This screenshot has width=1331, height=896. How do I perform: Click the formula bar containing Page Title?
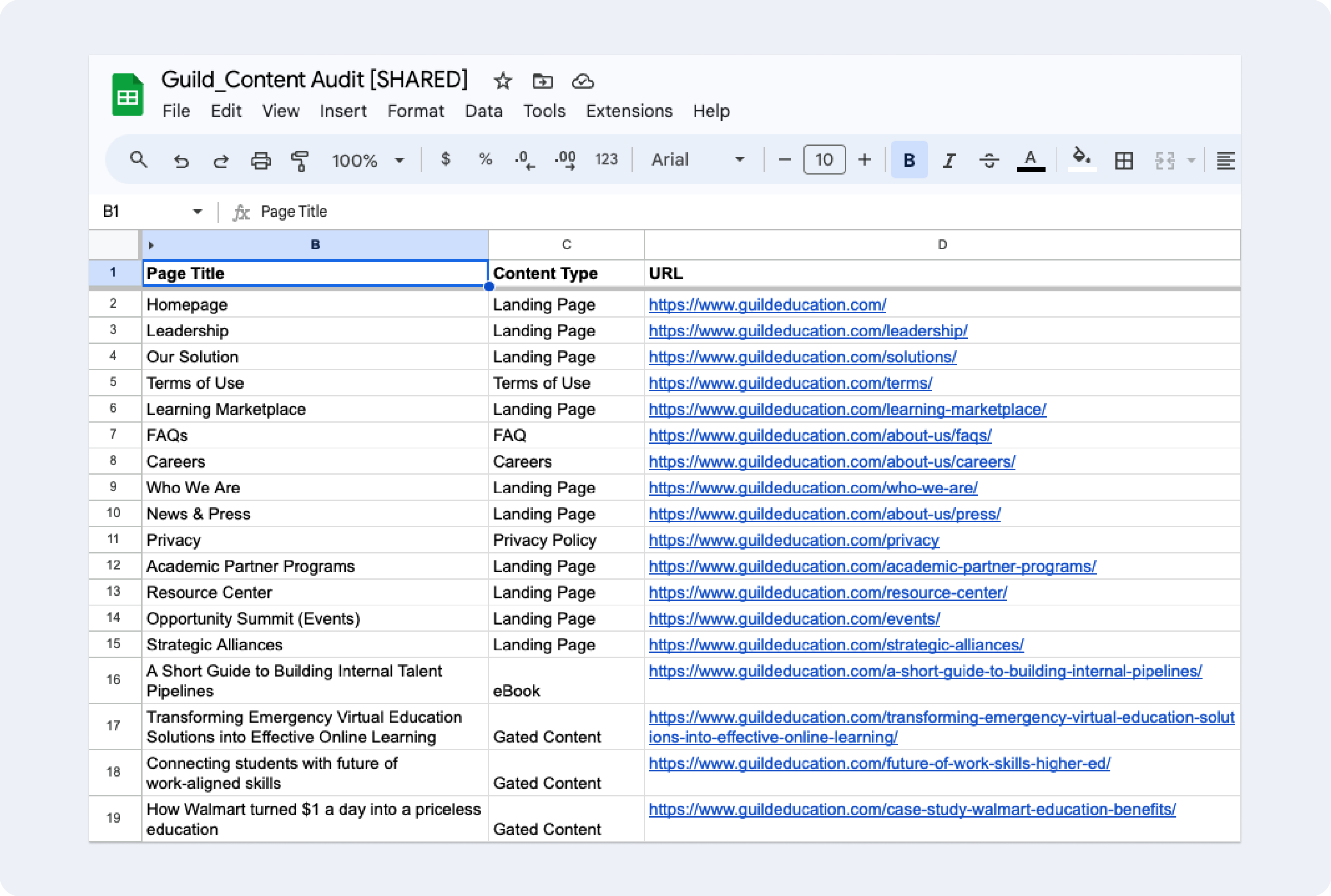pos(743,211)
